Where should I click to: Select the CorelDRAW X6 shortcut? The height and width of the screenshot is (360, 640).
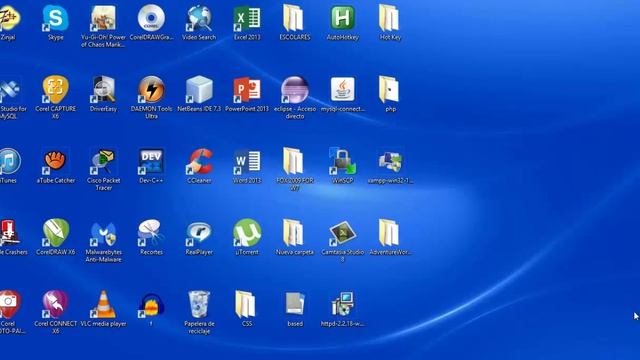click(x=56, y=233)
